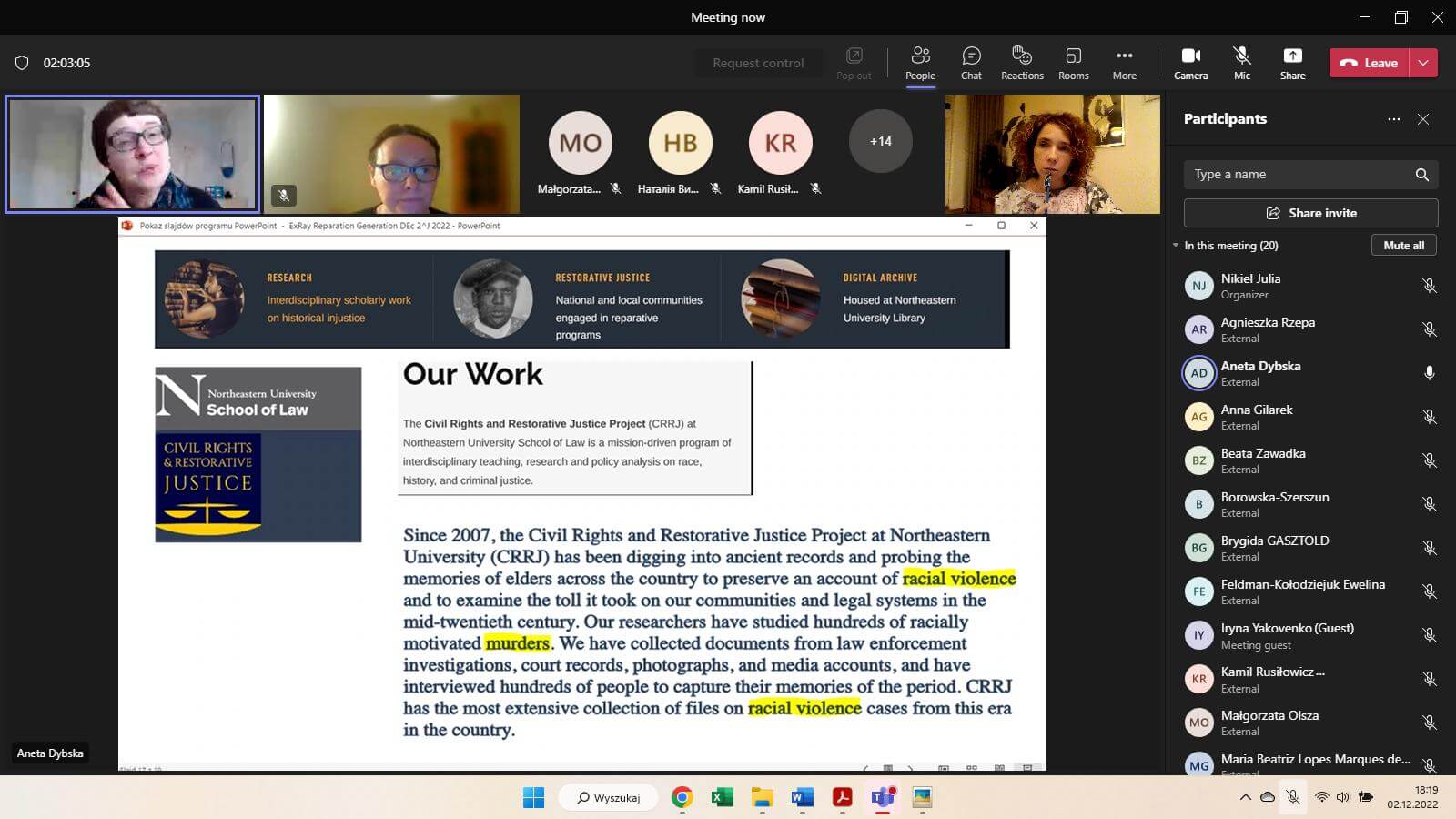Toggle Anna Gilarek's mic icon
This screenshot has width=1456, height=819.
(x=1430, y=417)
